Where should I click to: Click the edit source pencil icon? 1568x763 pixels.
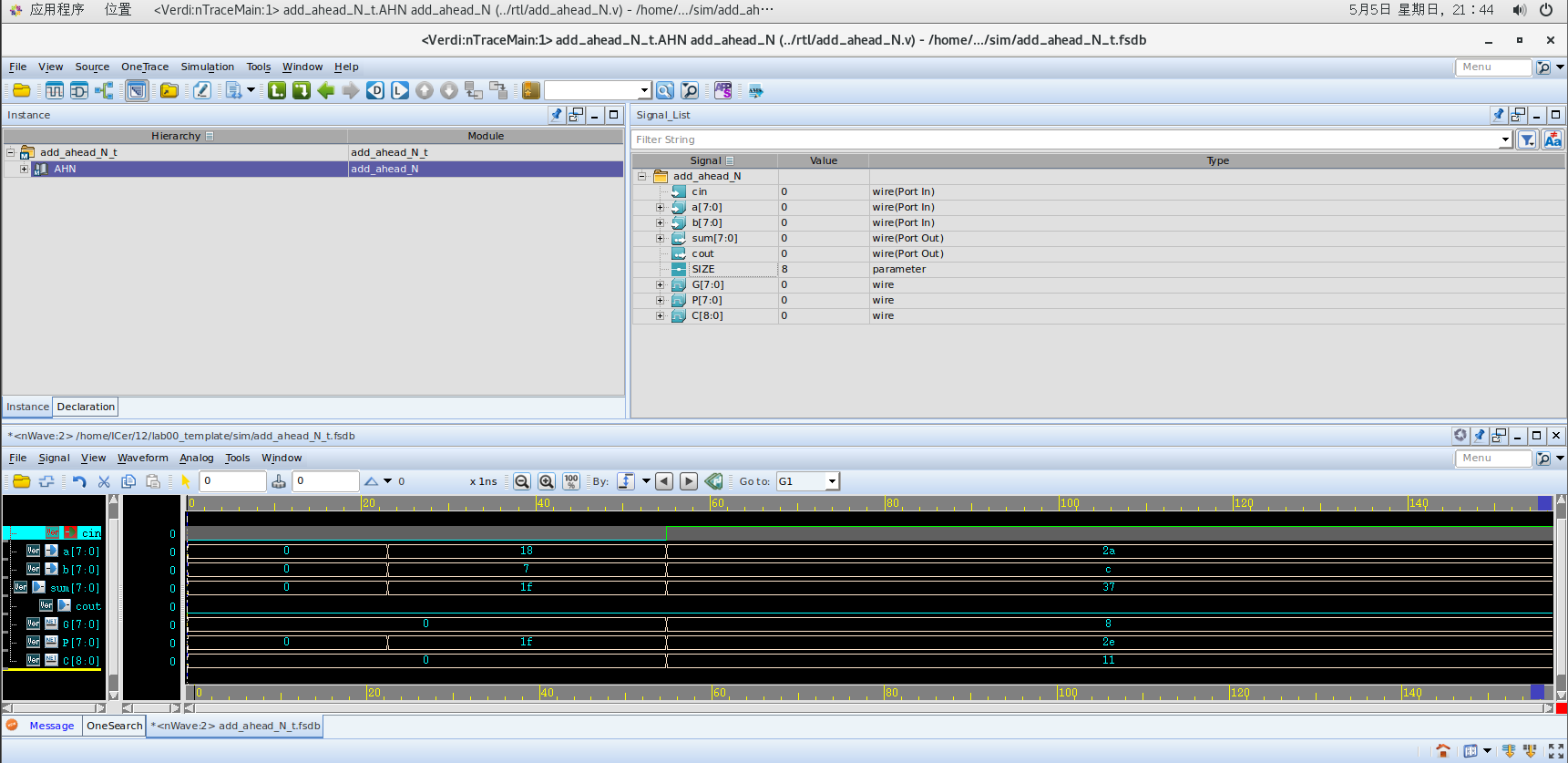coord(202,90)
